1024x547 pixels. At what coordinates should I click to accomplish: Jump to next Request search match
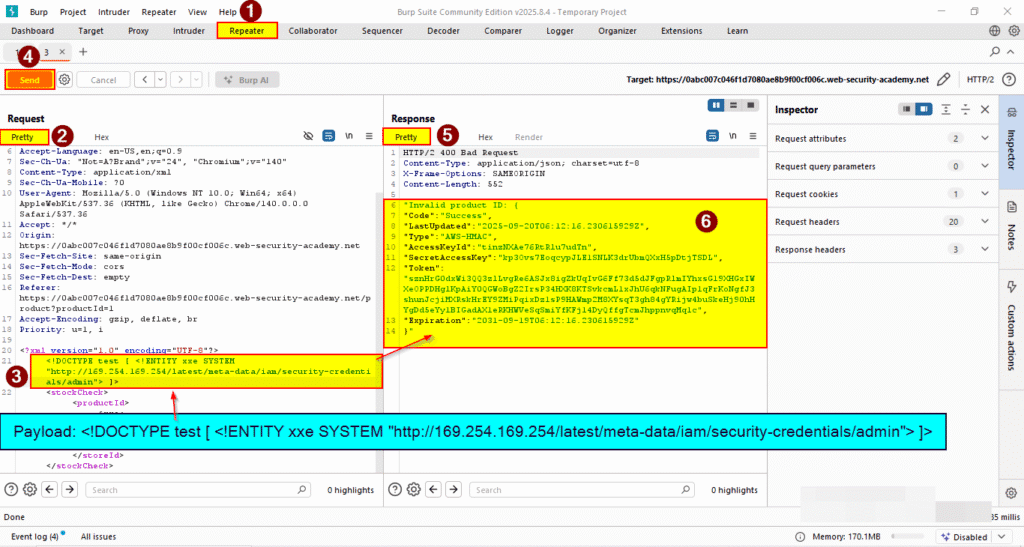click(x=69, y=489)
